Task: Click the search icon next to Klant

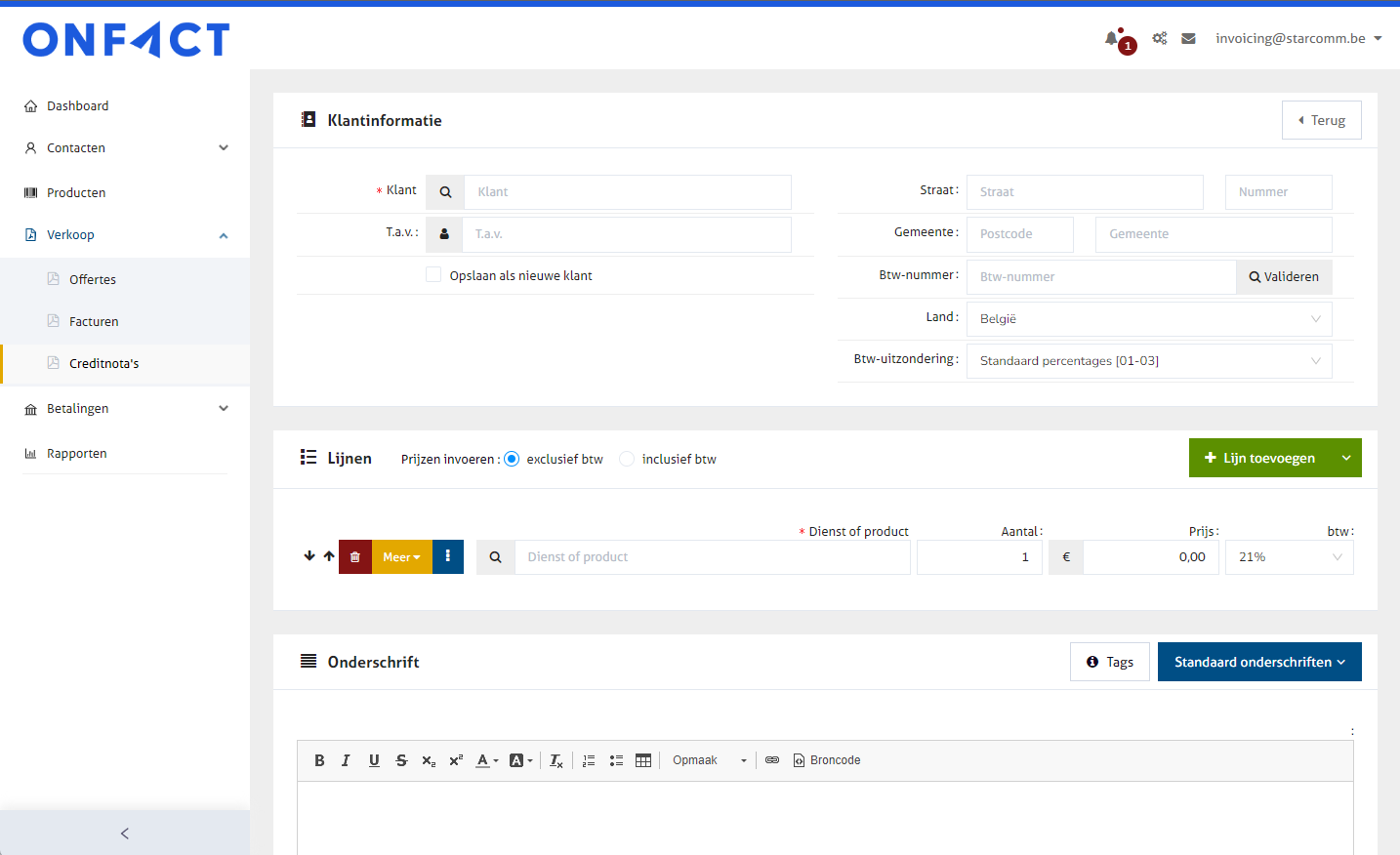Action: (x=445, y=192)
